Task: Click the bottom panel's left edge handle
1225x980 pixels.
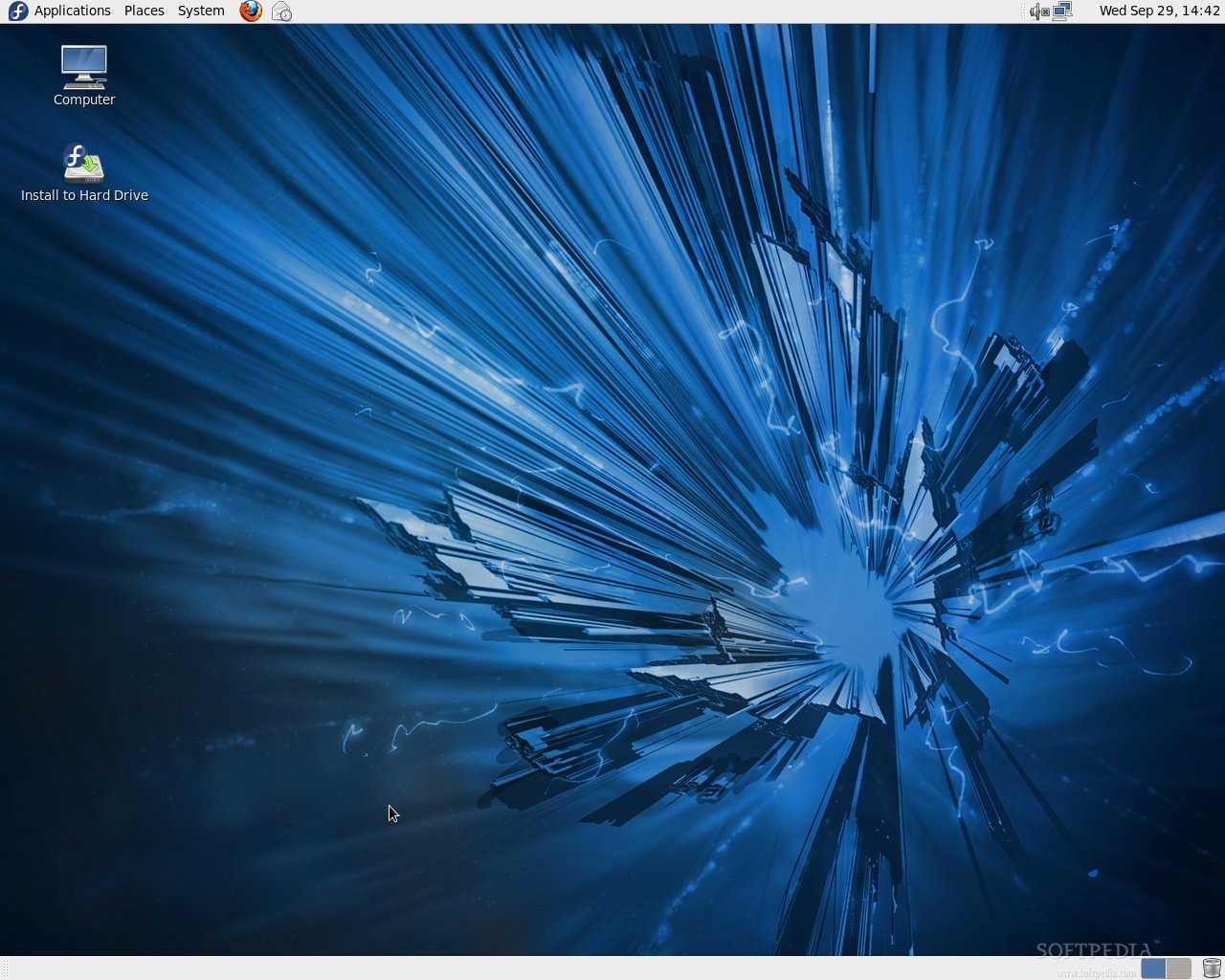Action: 5,969
